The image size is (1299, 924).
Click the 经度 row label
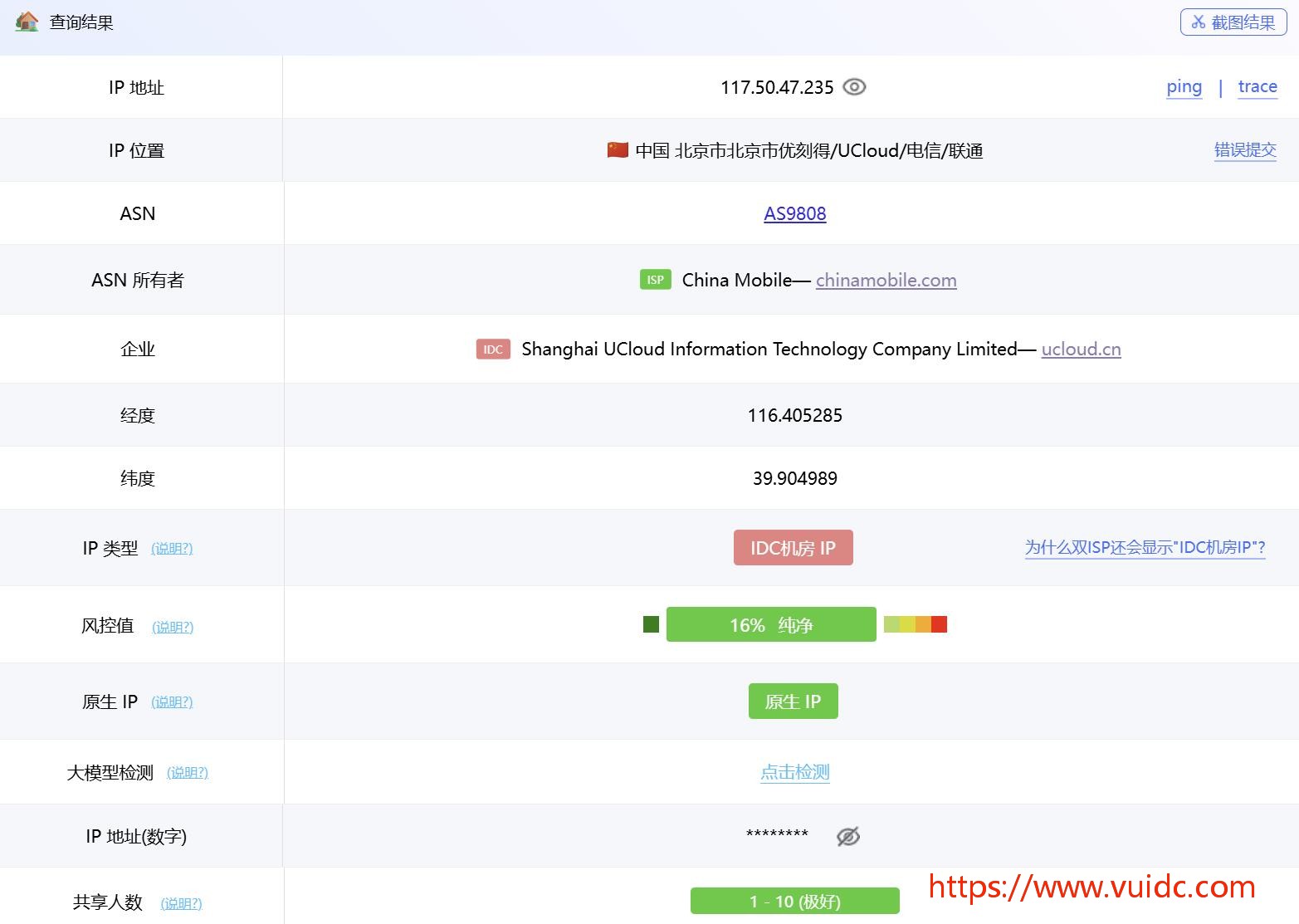pos(138,415)
